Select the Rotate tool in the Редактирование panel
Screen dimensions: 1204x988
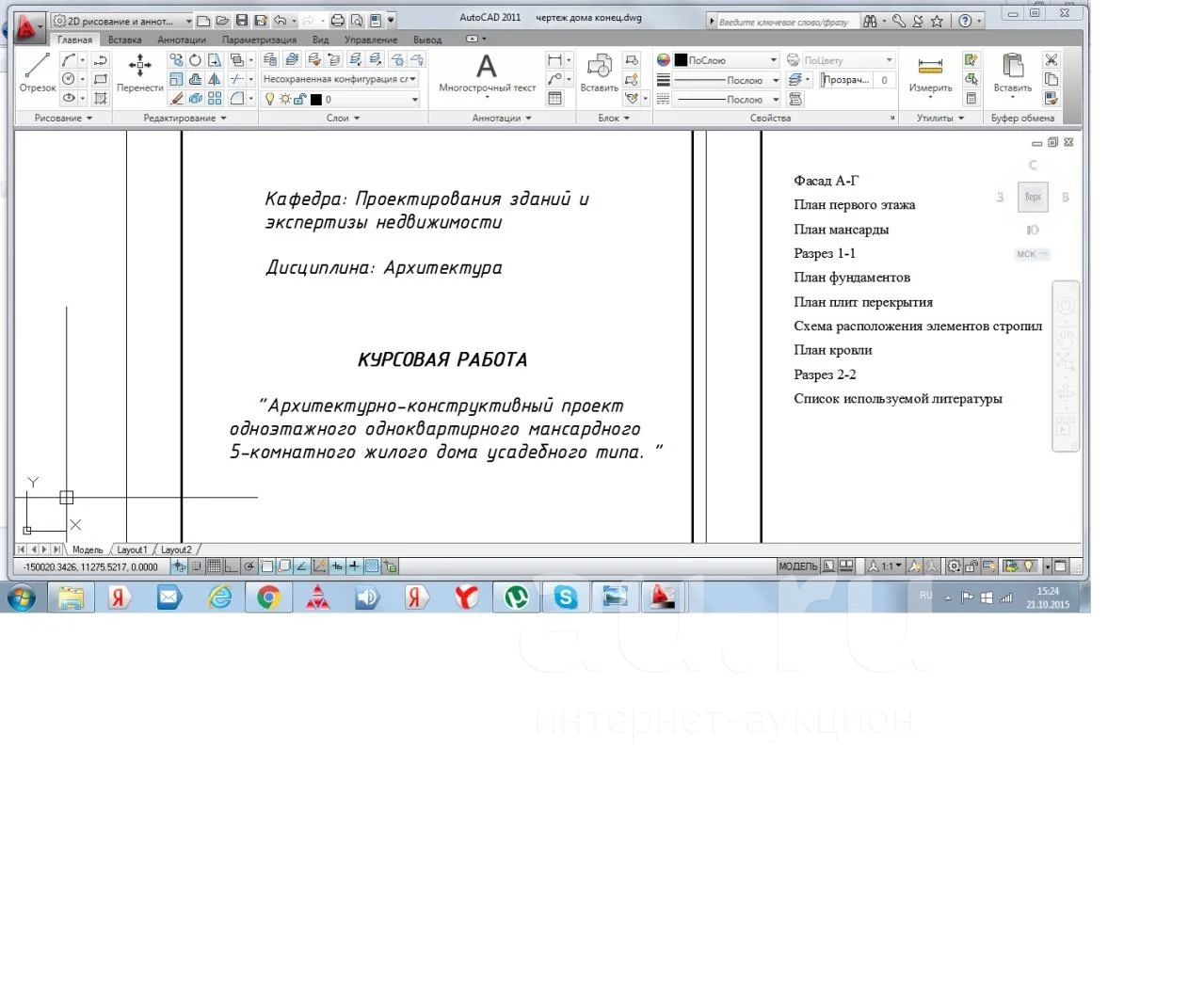(195, 59)
